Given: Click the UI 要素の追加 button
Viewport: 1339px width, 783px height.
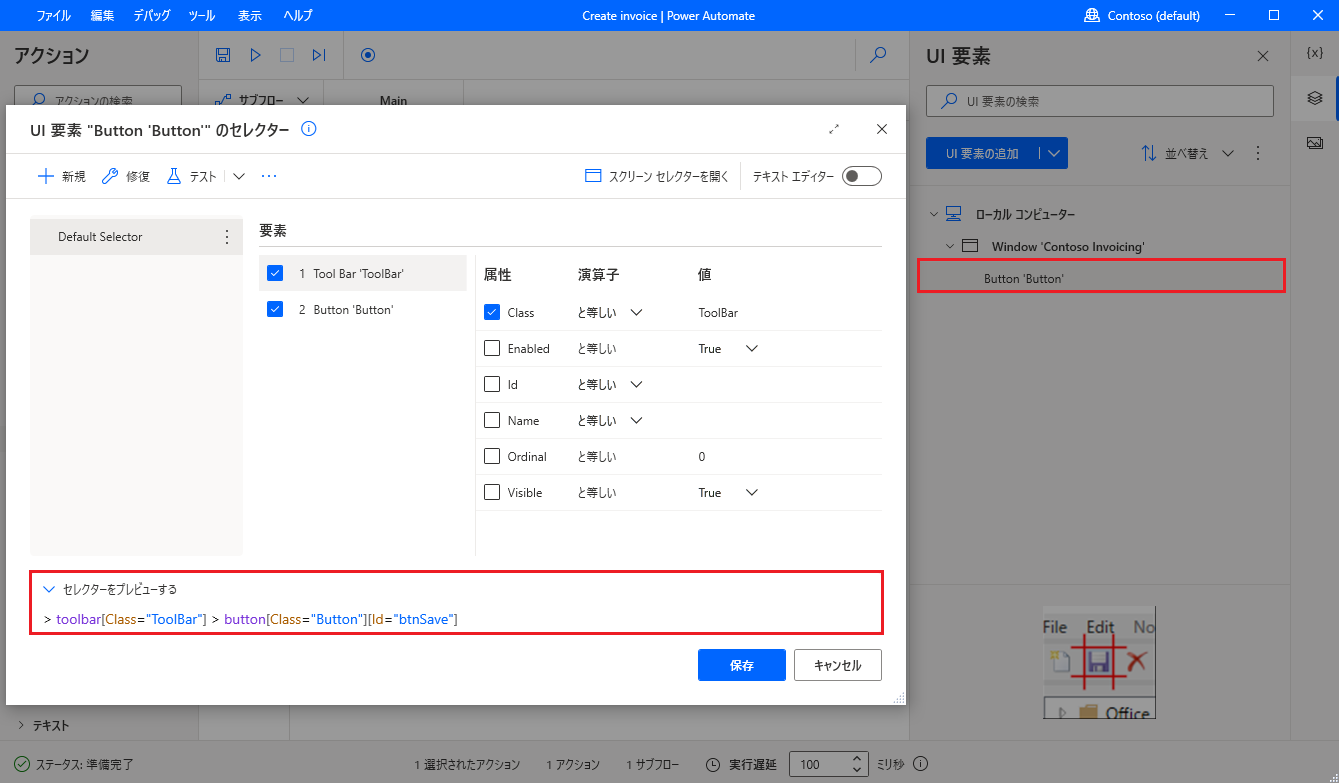Looking at the screenshot, I should (982, 153).
